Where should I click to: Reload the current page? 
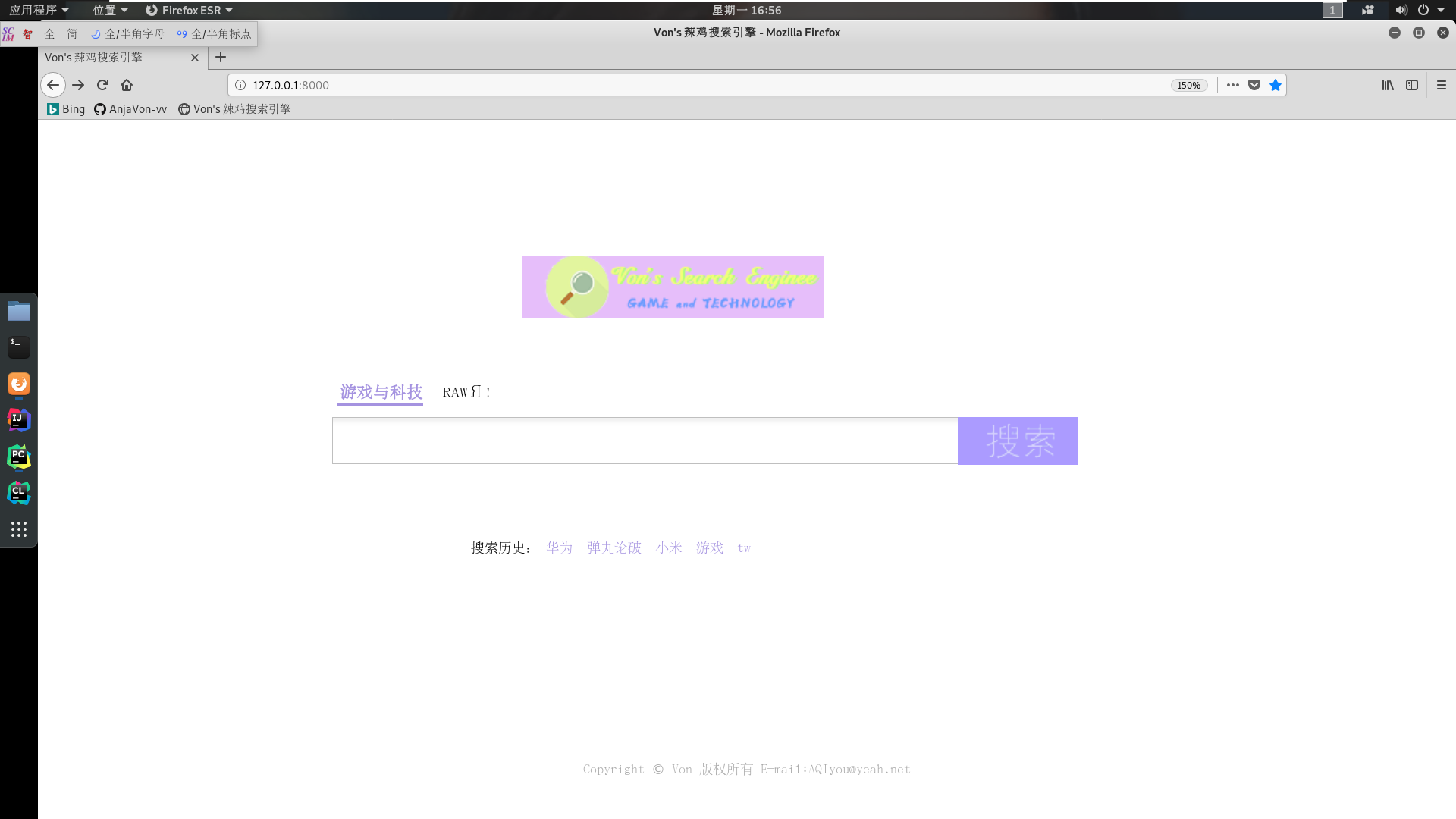click(102, 85)
